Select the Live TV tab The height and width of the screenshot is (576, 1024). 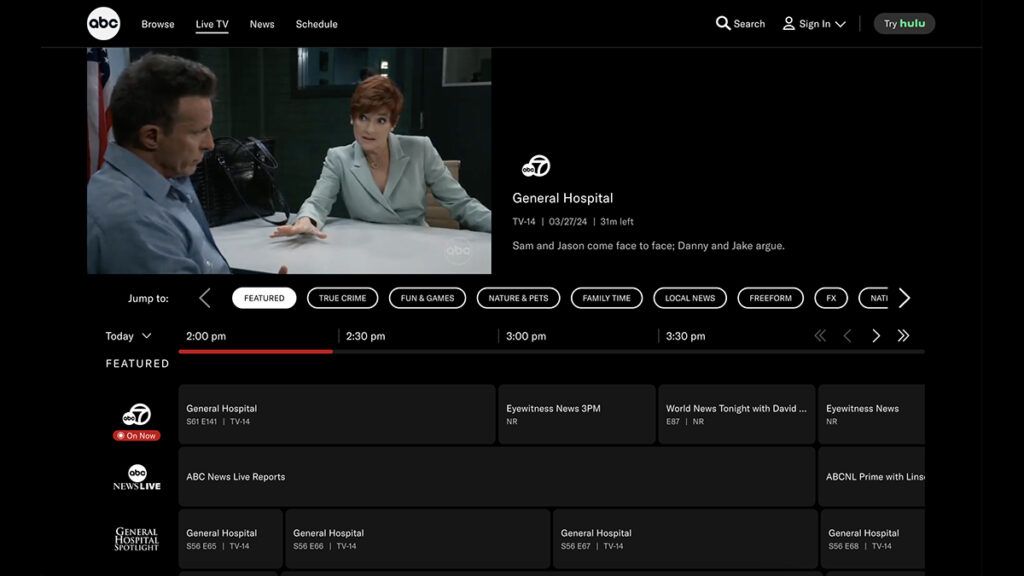[212, 24]
